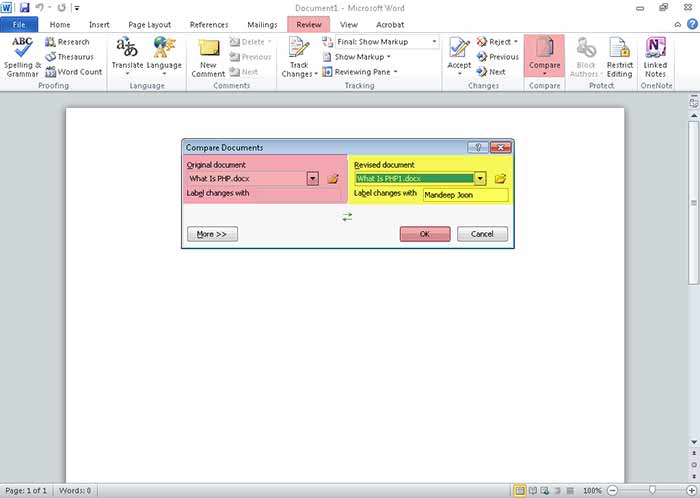Click Words: 0 in status bar
Viewport: 700px width, 498px height.
[x=75, y=491]
